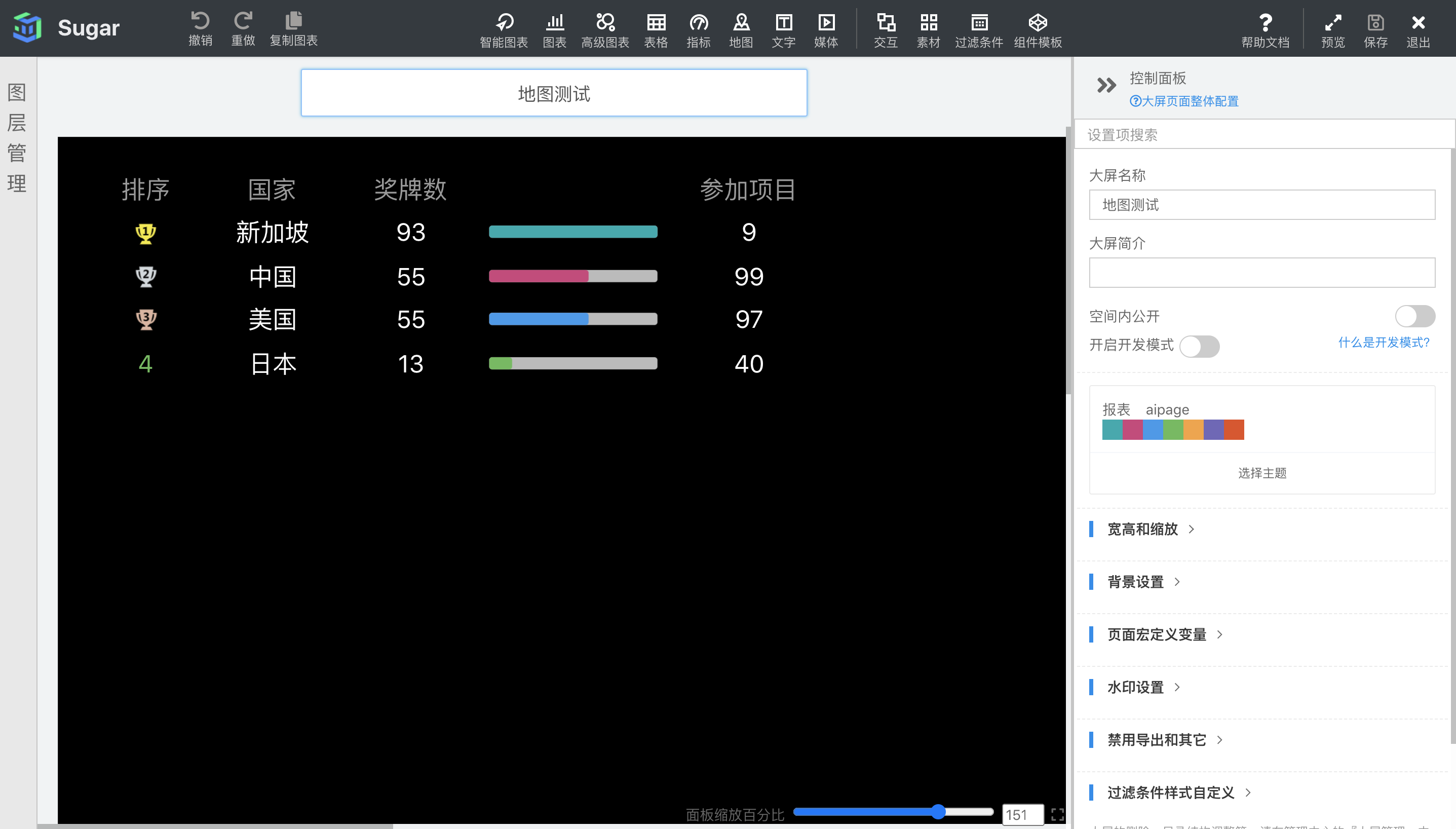Click the 选择主题 button

click(x=1262, y=473)
